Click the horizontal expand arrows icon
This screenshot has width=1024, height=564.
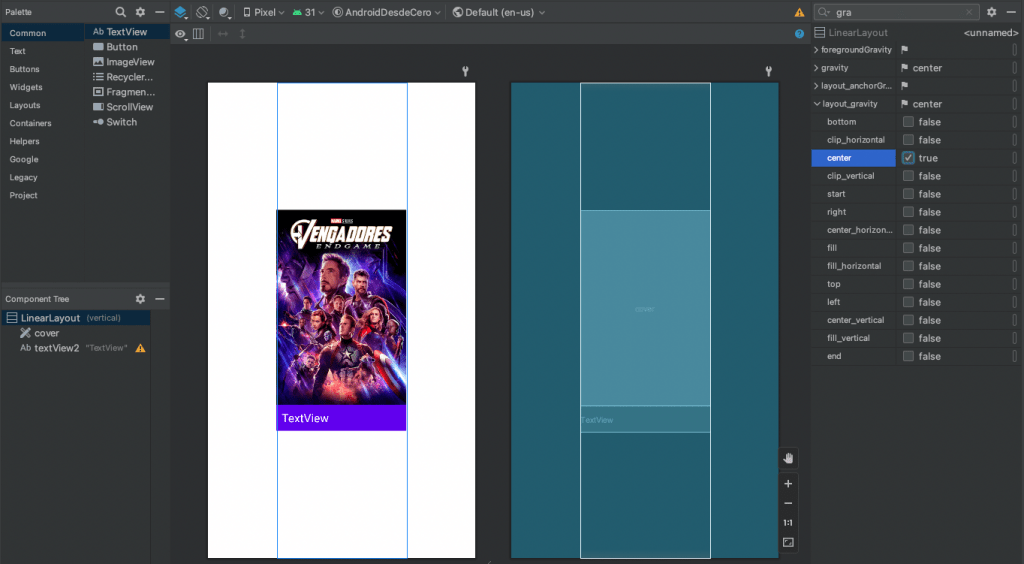point(223,34)
